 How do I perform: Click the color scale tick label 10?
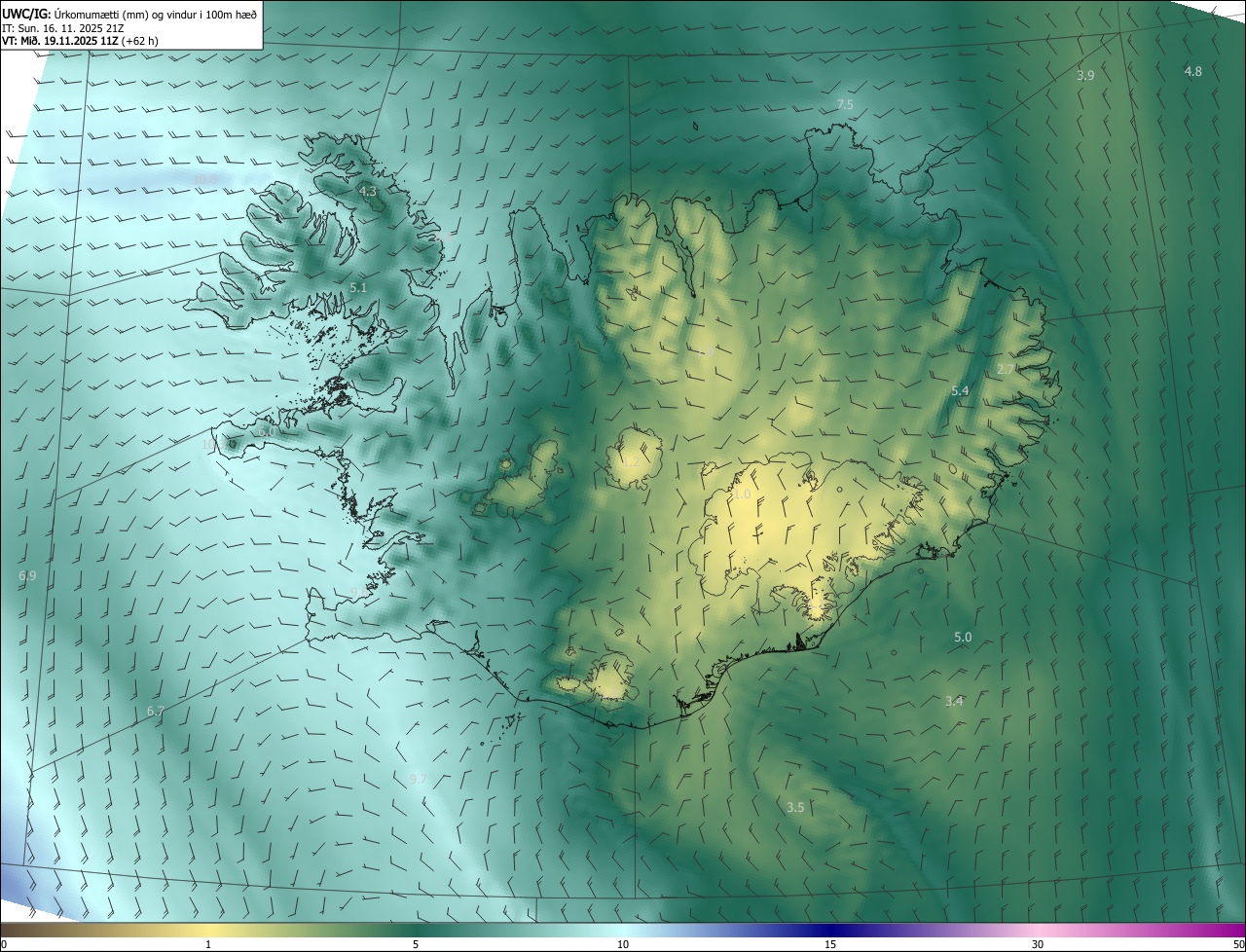(x=623, y=944)
